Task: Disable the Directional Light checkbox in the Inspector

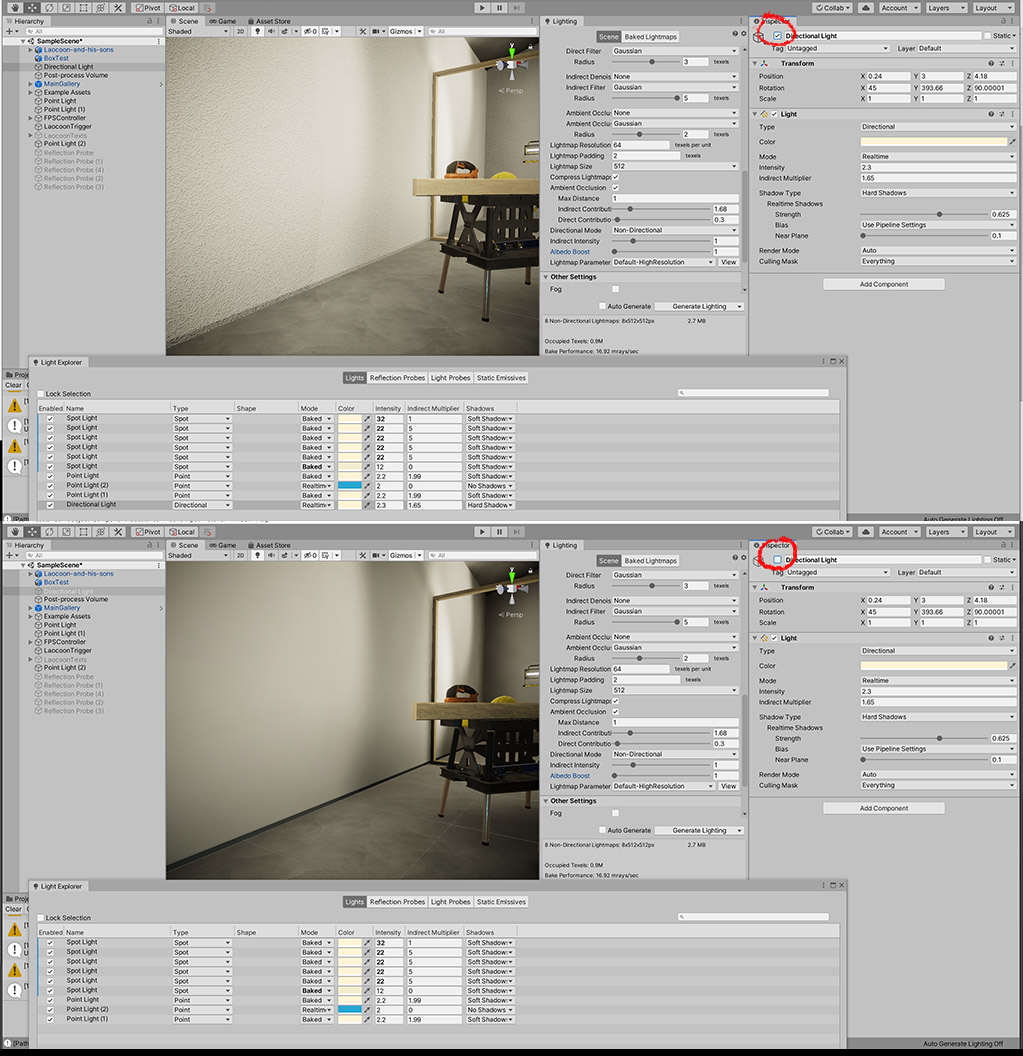Action: 776,37
